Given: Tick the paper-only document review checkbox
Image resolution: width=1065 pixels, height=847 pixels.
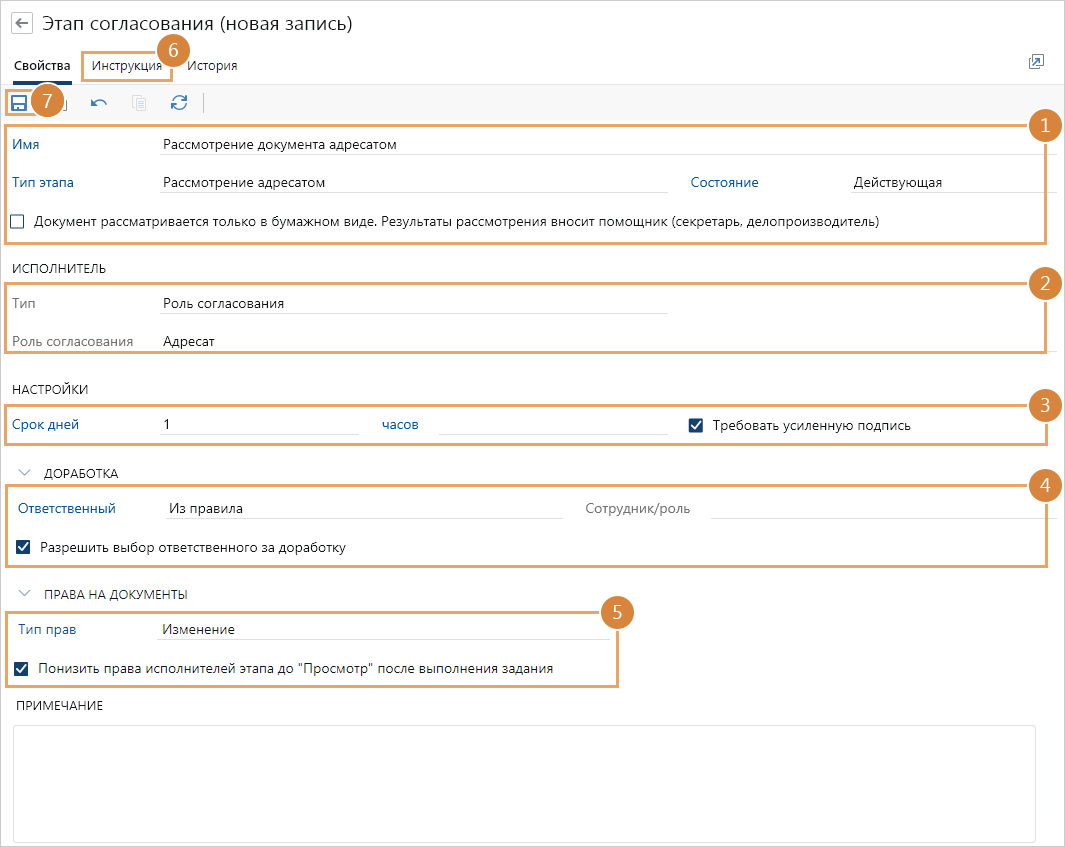Looking at the screenshot, I should (17, 222).
